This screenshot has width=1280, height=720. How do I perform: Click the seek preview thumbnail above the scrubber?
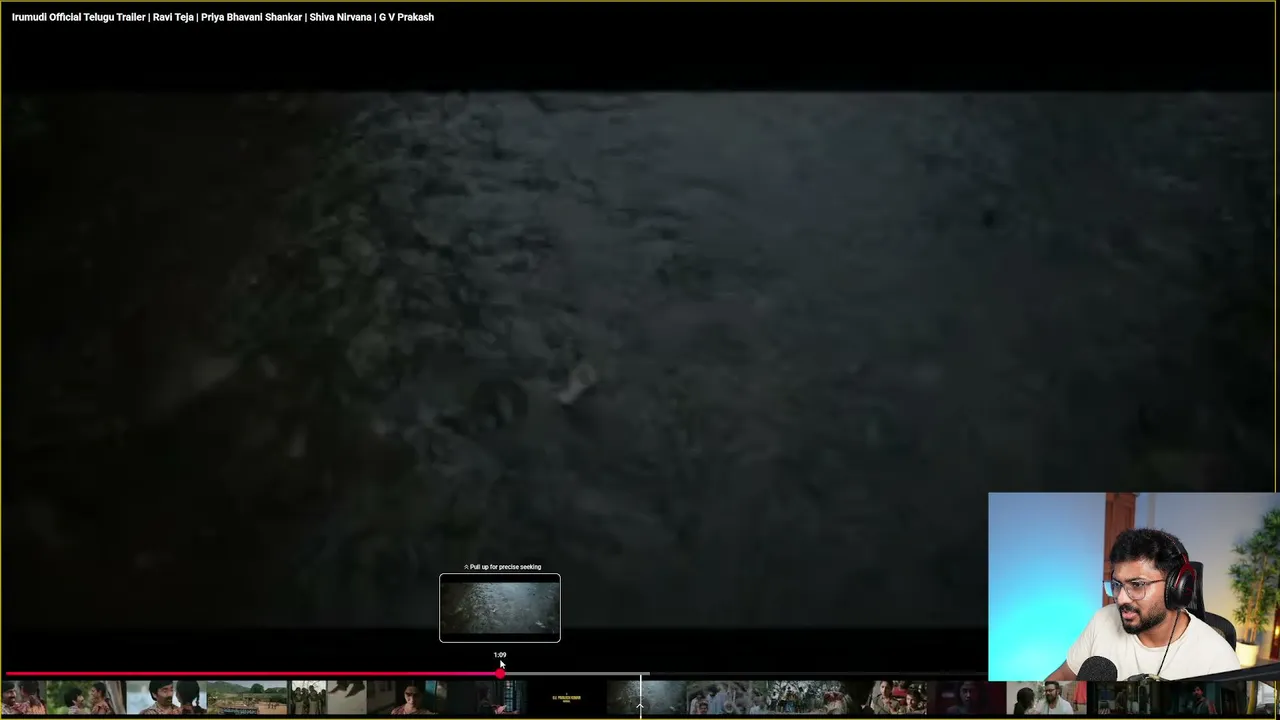tap(500, 608)
